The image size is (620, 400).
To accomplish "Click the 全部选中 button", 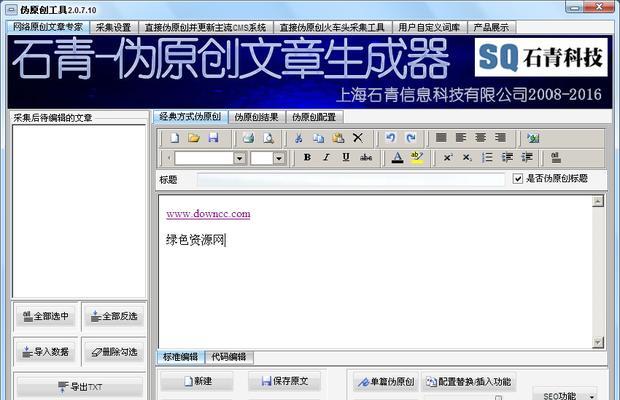I will 45,316.
